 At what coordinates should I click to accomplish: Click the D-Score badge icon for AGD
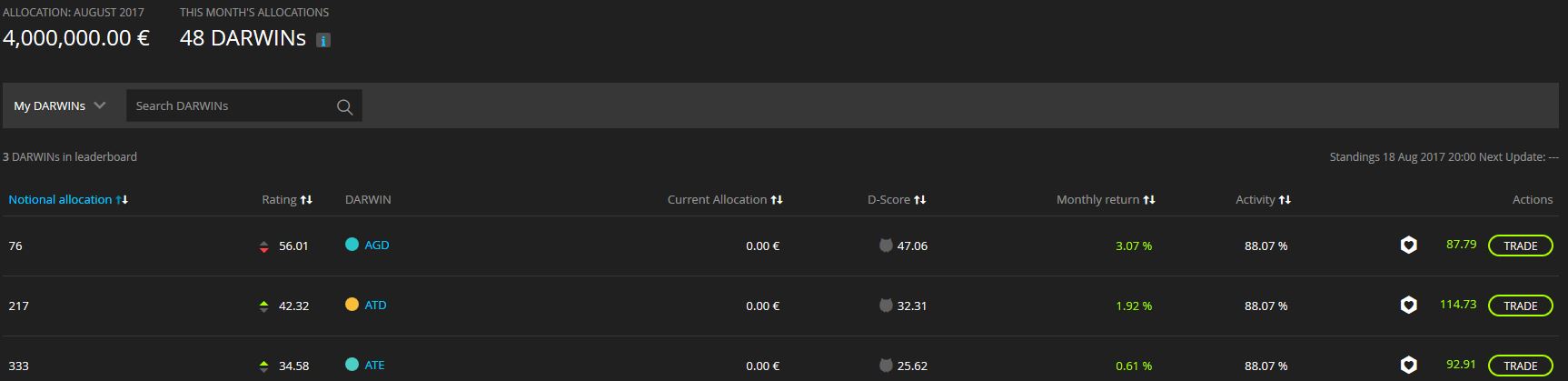click(886, 246)
